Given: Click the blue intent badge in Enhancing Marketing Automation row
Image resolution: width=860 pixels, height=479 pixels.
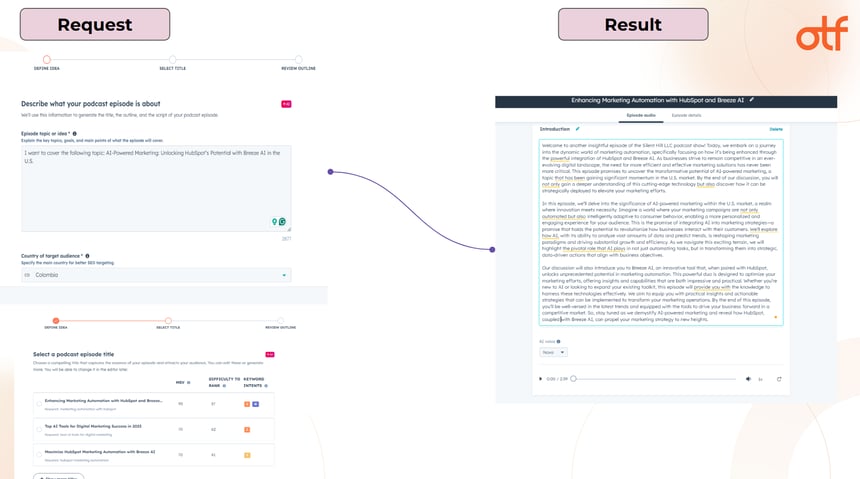Looking at the screenshot, I should pos(256,404).
